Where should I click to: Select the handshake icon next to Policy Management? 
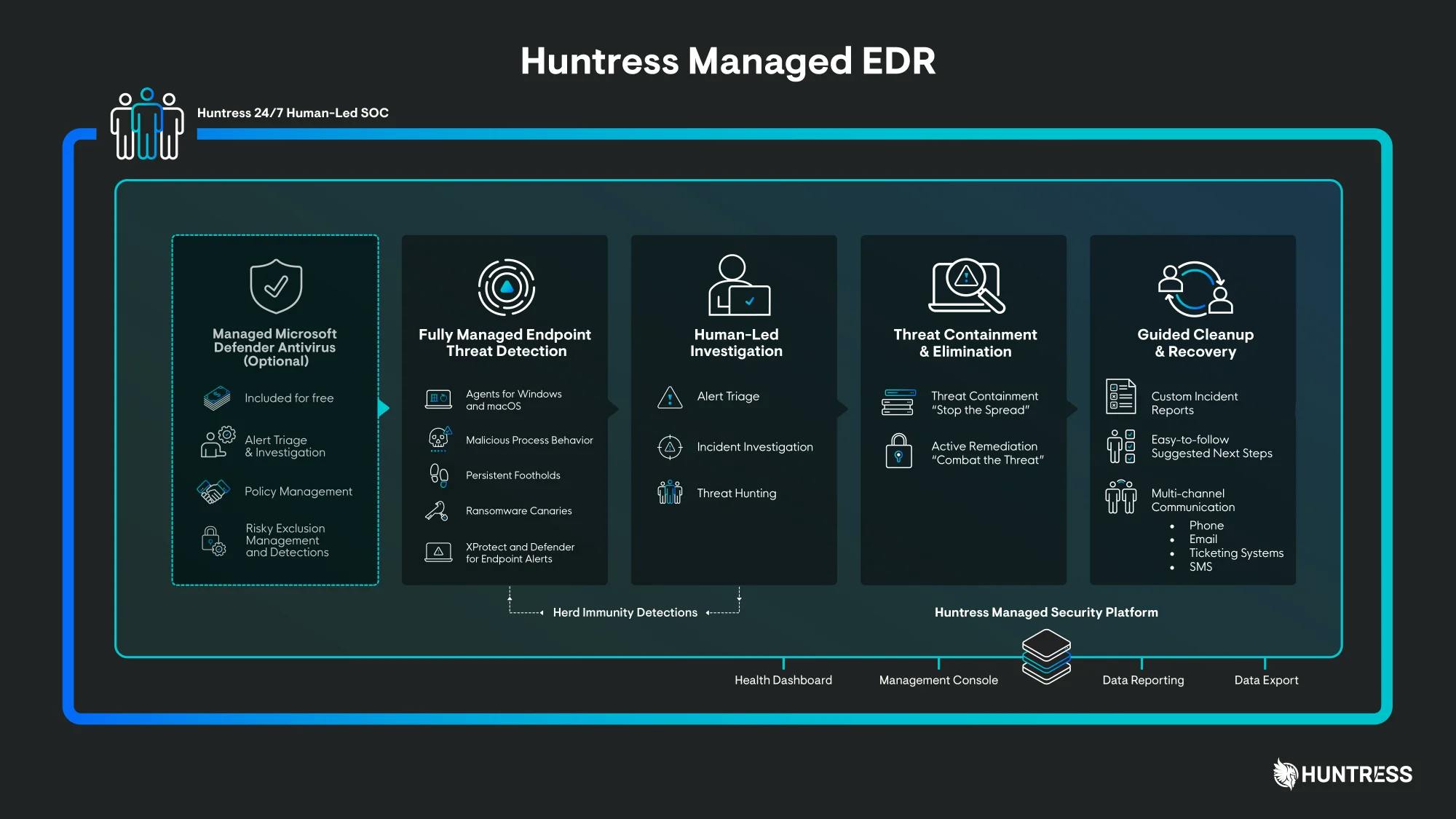215,491
